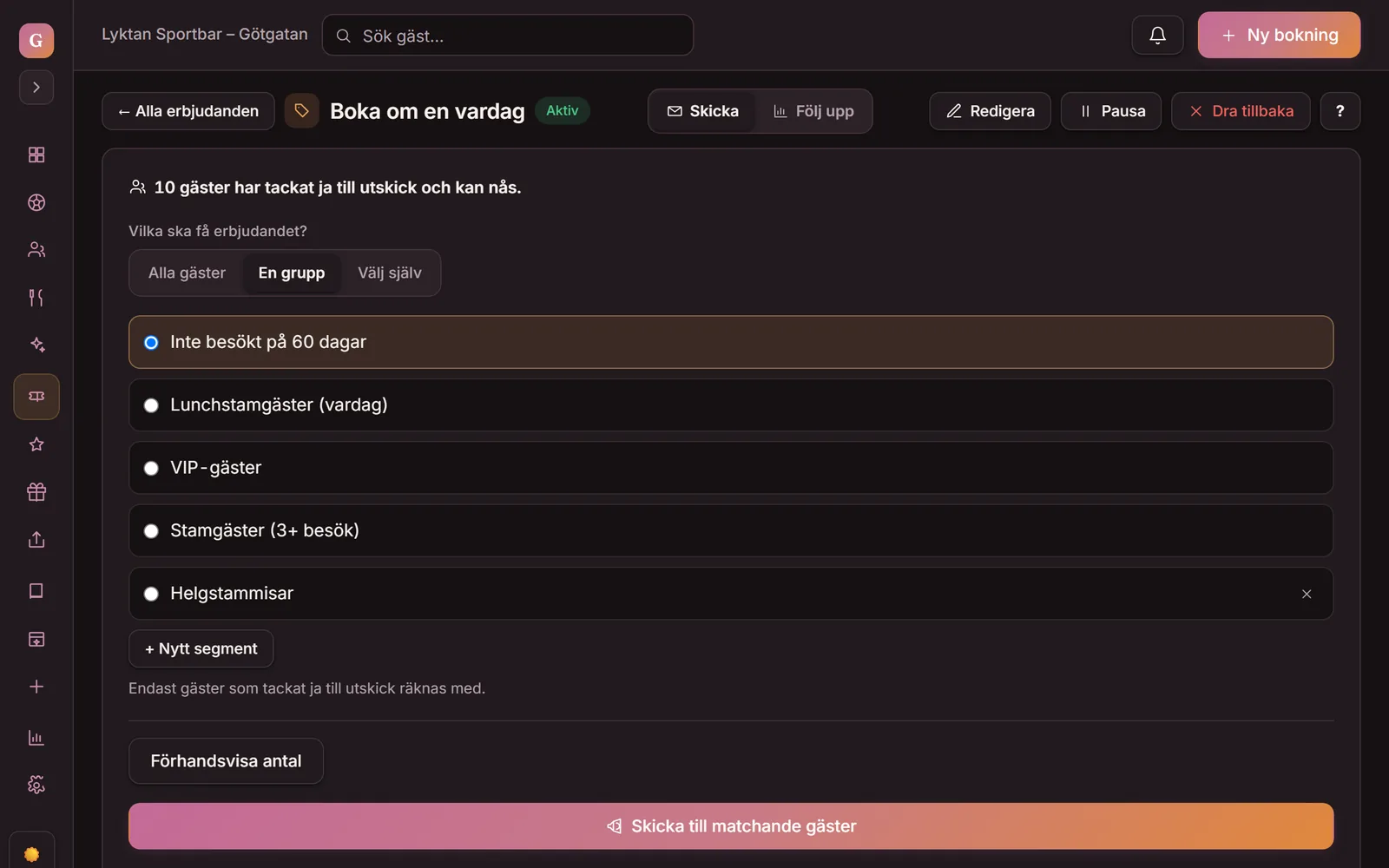Open the book icon in sidebar
This screenshot has width=1389, height=868.
36,591
